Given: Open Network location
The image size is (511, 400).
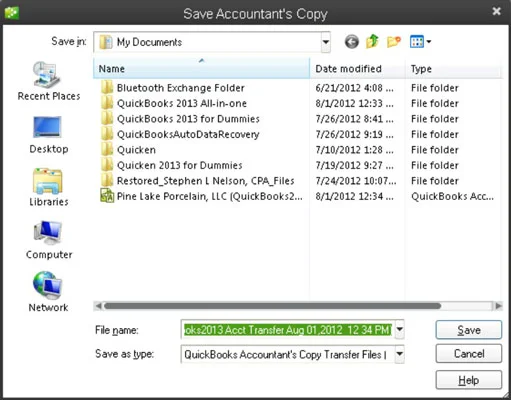Looking at the screenshot, I should [49, 292].
